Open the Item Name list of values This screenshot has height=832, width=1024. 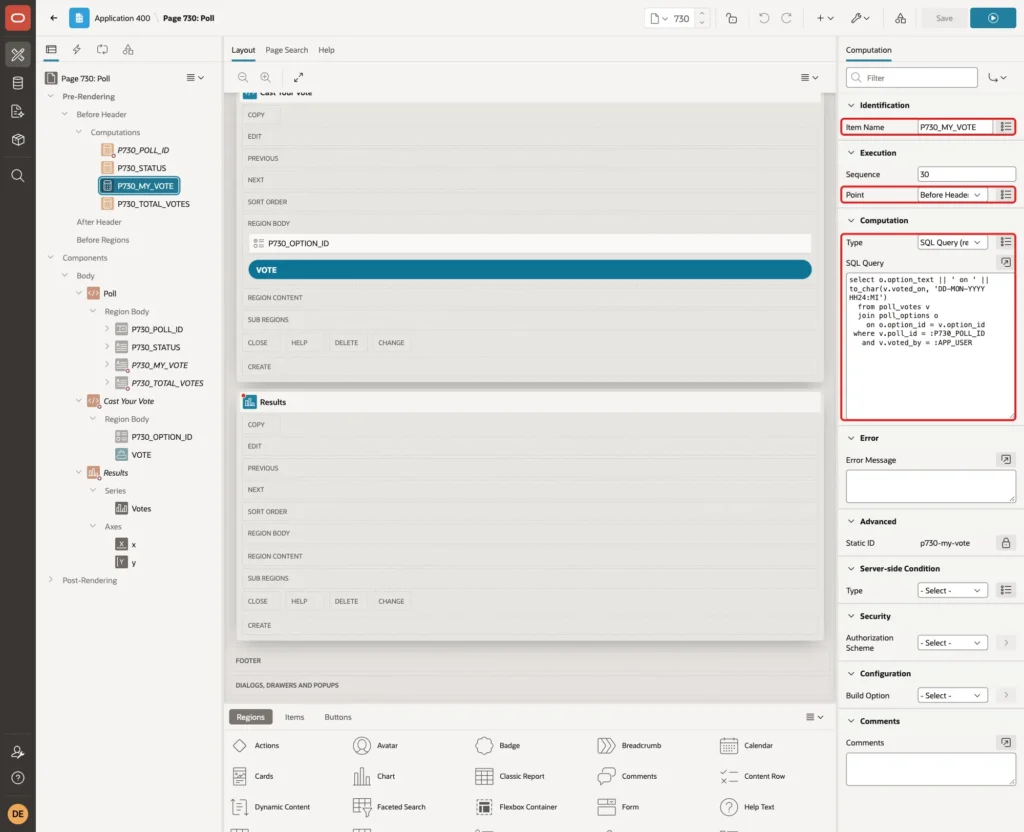pos(1006,127)
